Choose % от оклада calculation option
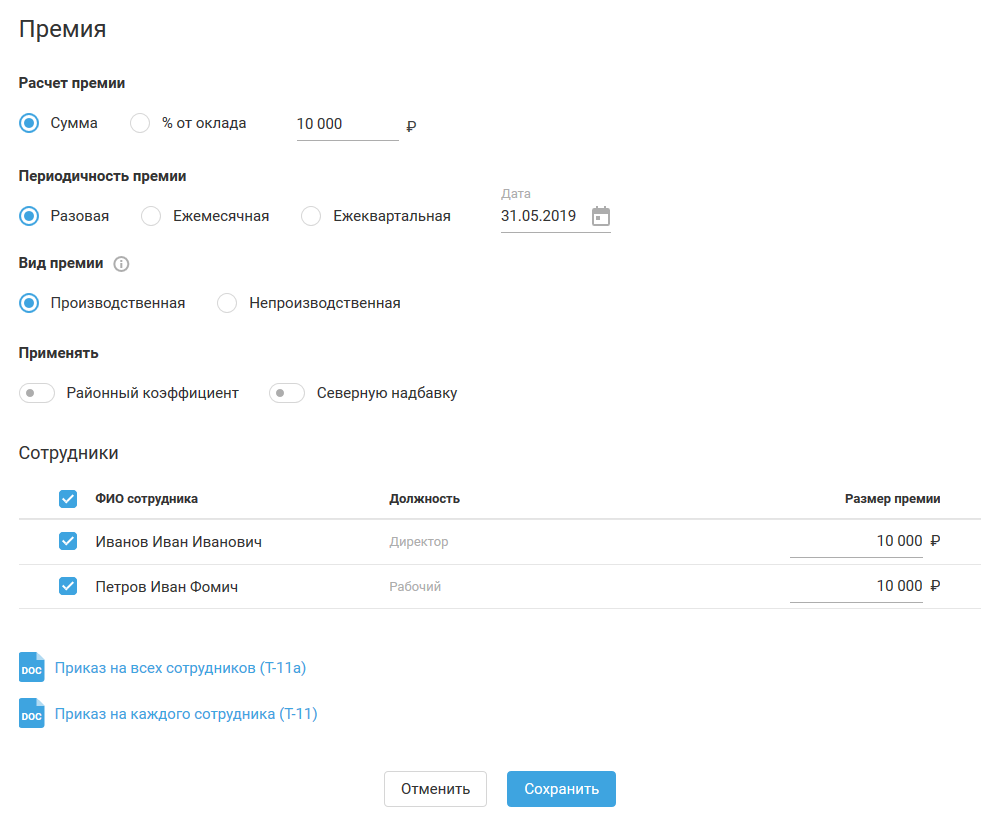Screen dimensions: 997x830 (140, 123)
